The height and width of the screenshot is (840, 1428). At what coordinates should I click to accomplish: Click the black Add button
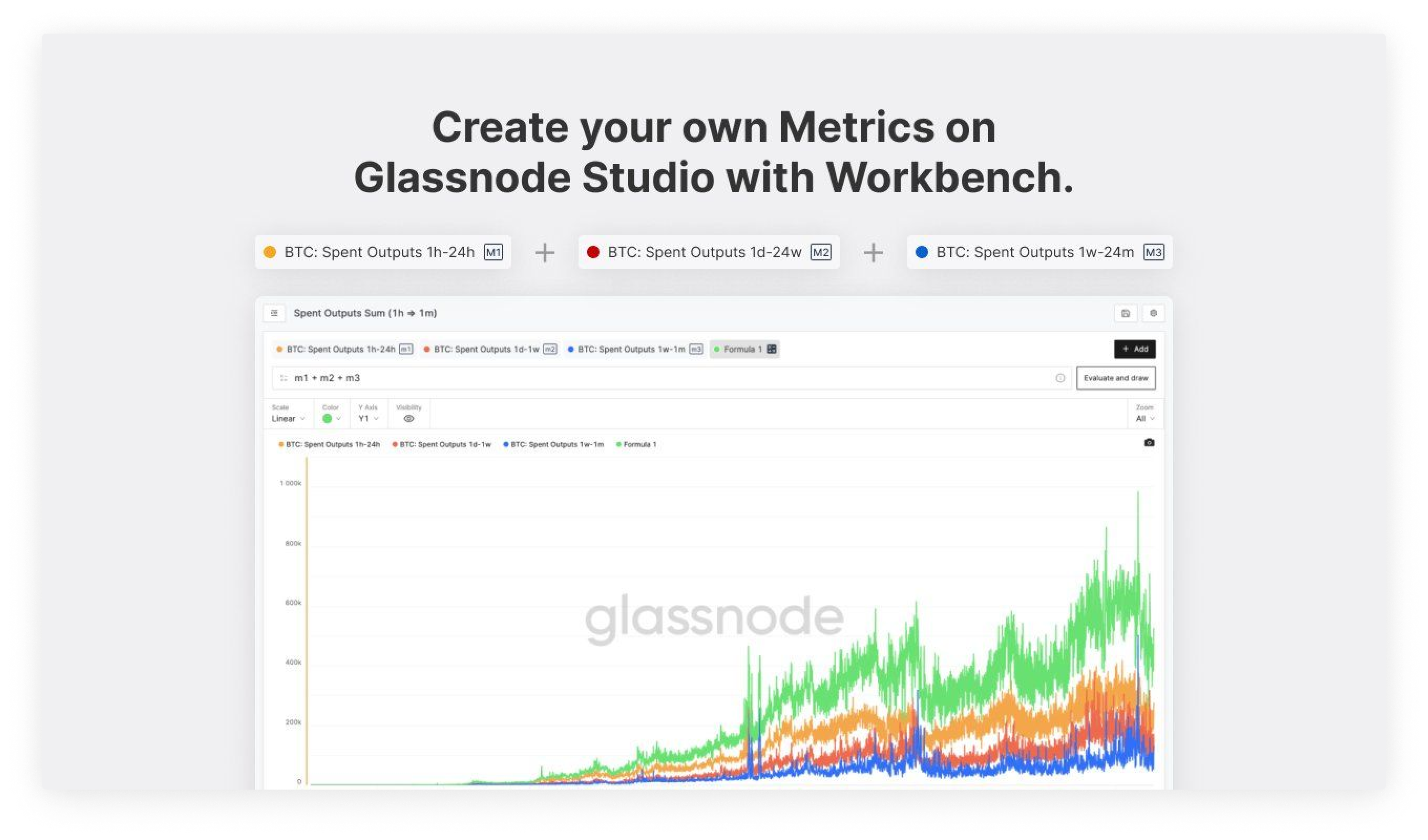click(1135, 349)
